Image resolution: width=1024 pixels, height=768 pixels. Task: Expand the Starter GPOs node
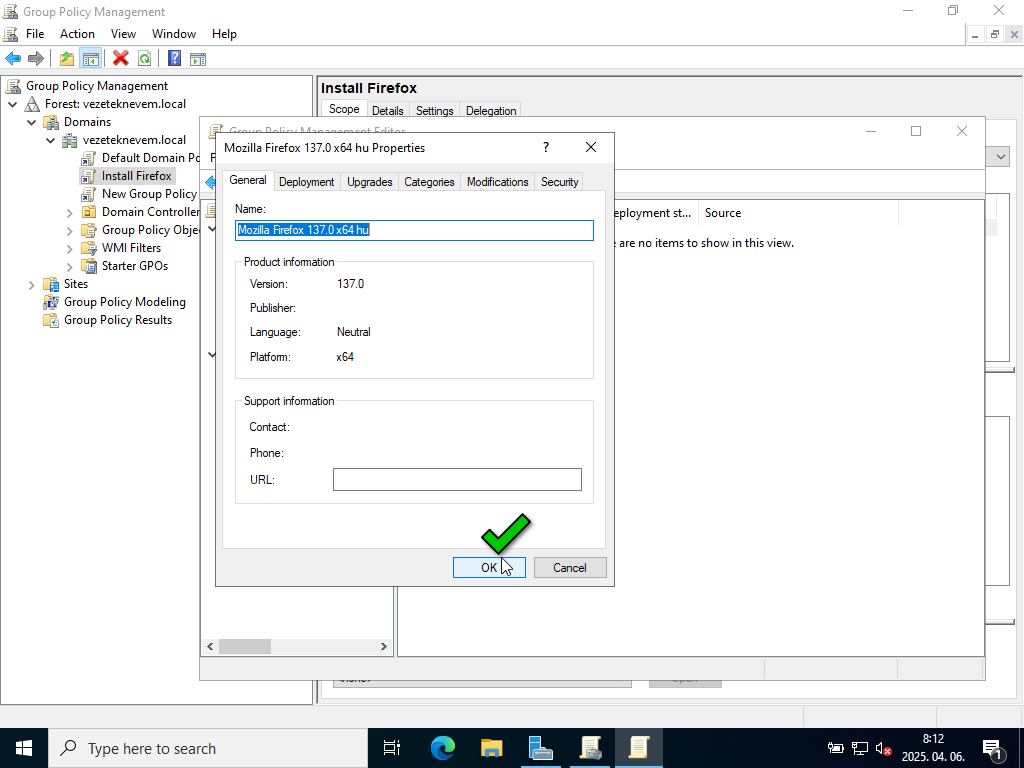(x=70, y=266)
